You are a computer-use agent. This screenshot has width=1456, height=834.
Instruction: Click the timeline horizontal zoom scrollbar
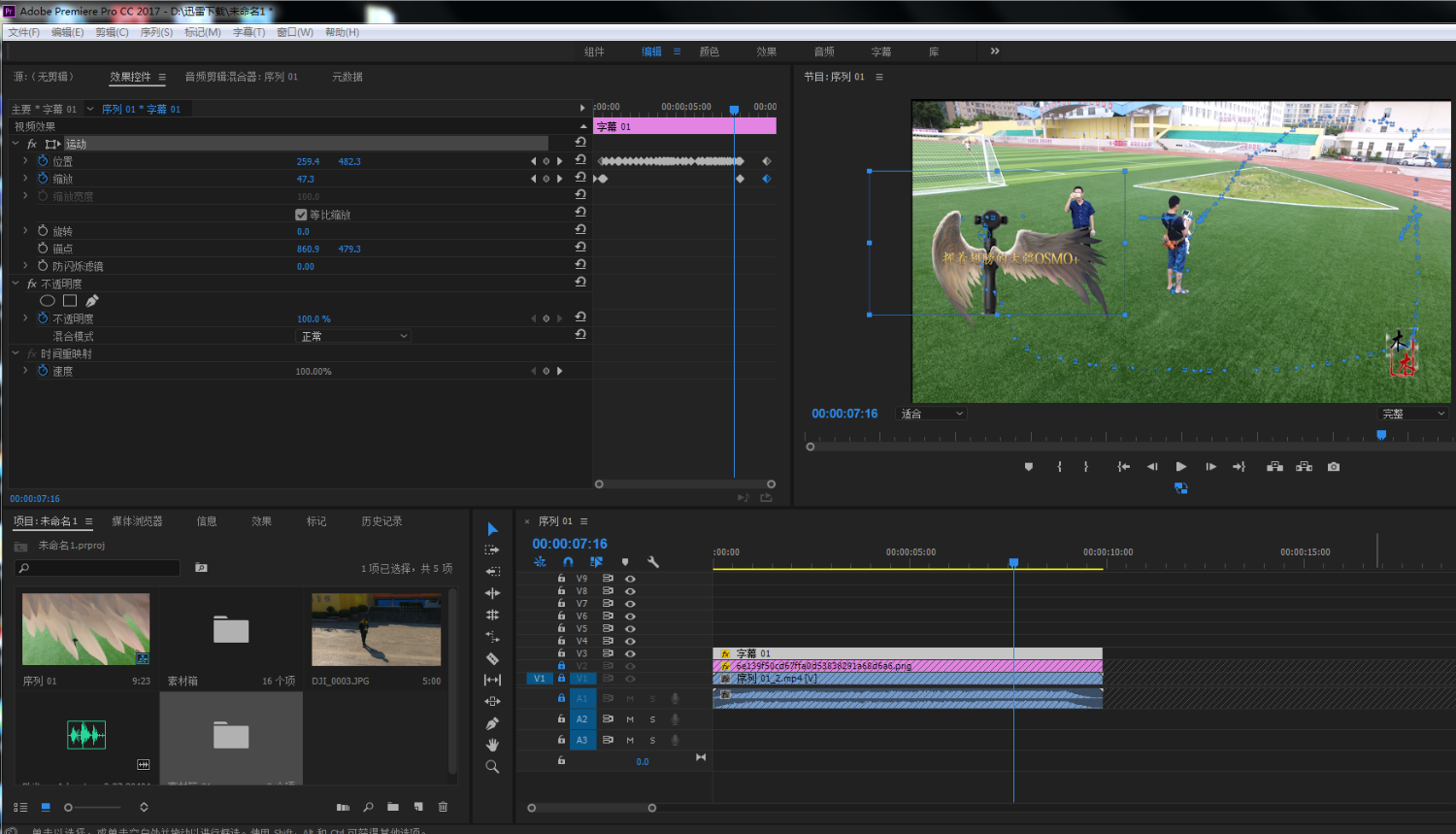pos(591,808)
